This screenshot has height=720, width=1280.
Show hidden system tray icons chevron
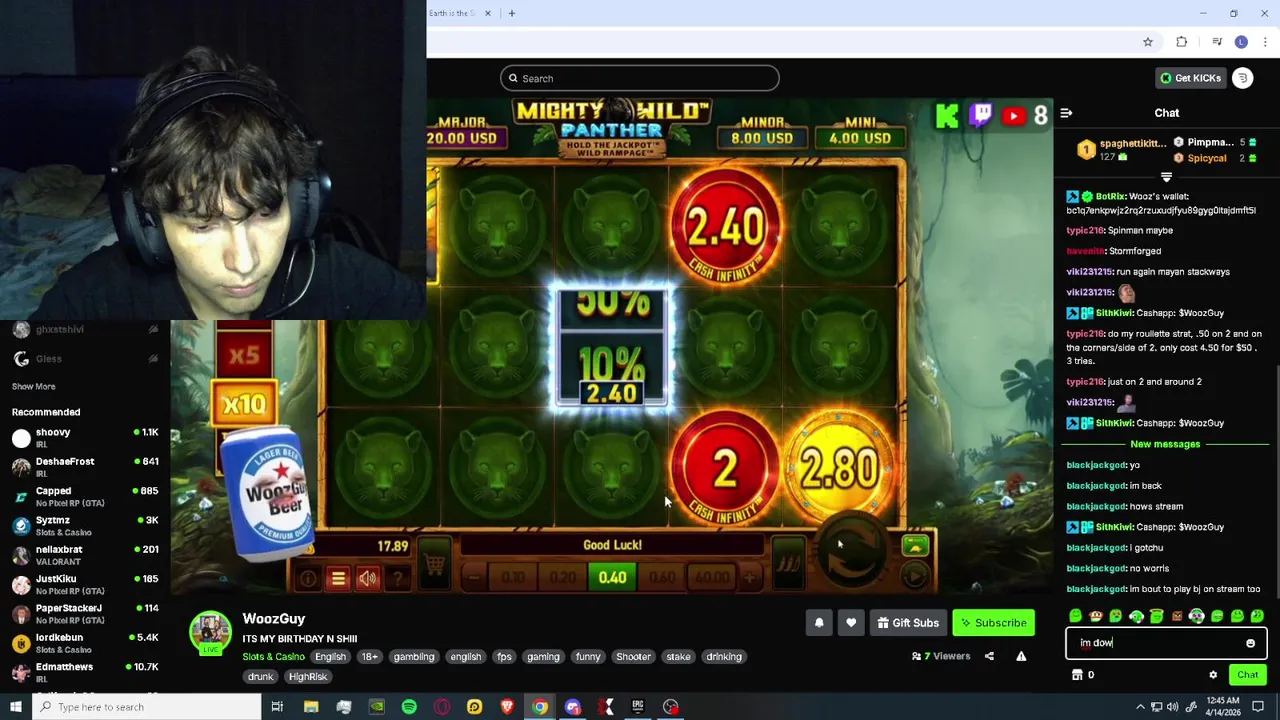tap(1140, 707)
